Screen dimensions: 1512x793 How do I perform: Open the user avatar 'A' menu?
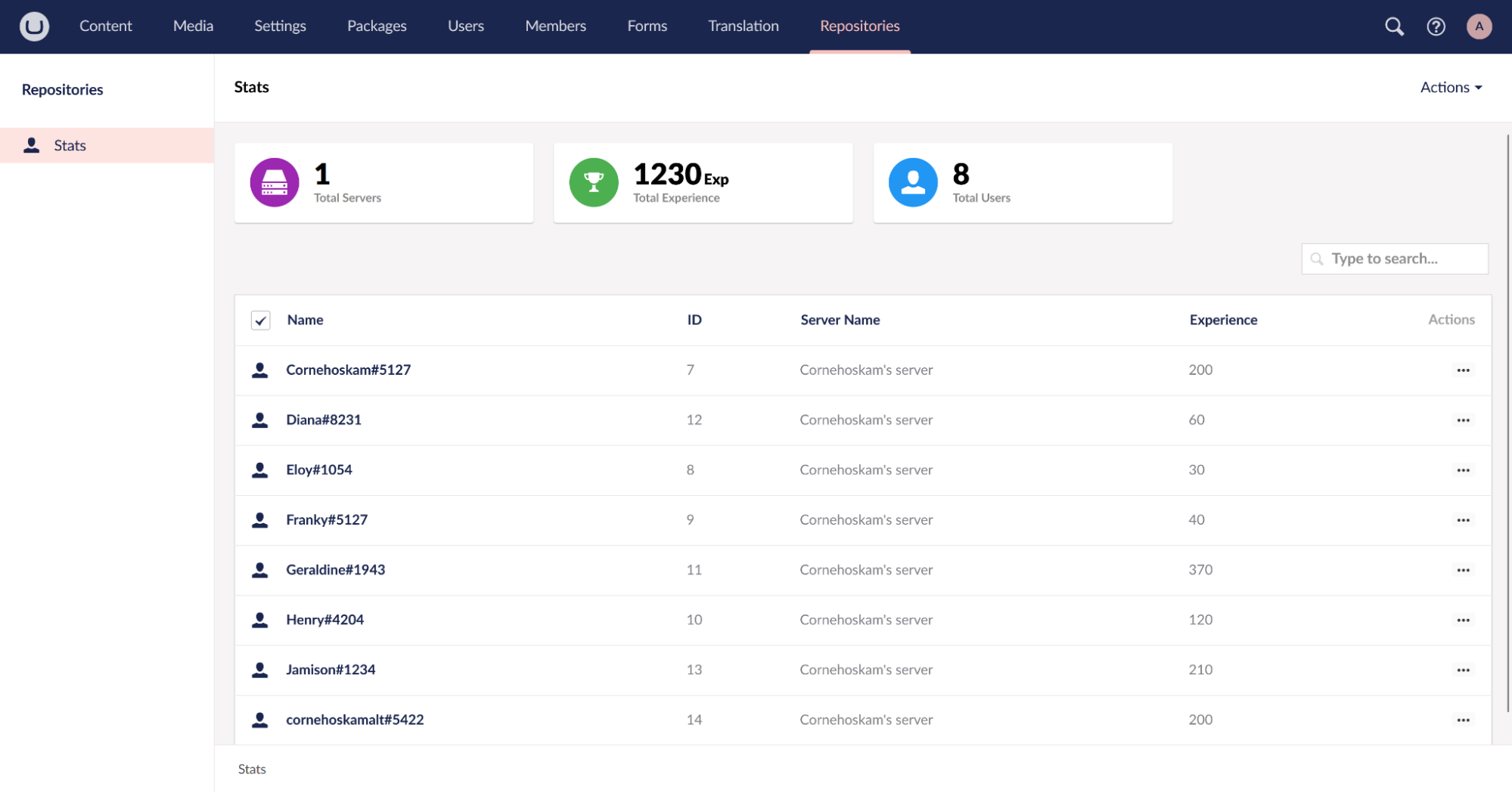(1479, 26)
